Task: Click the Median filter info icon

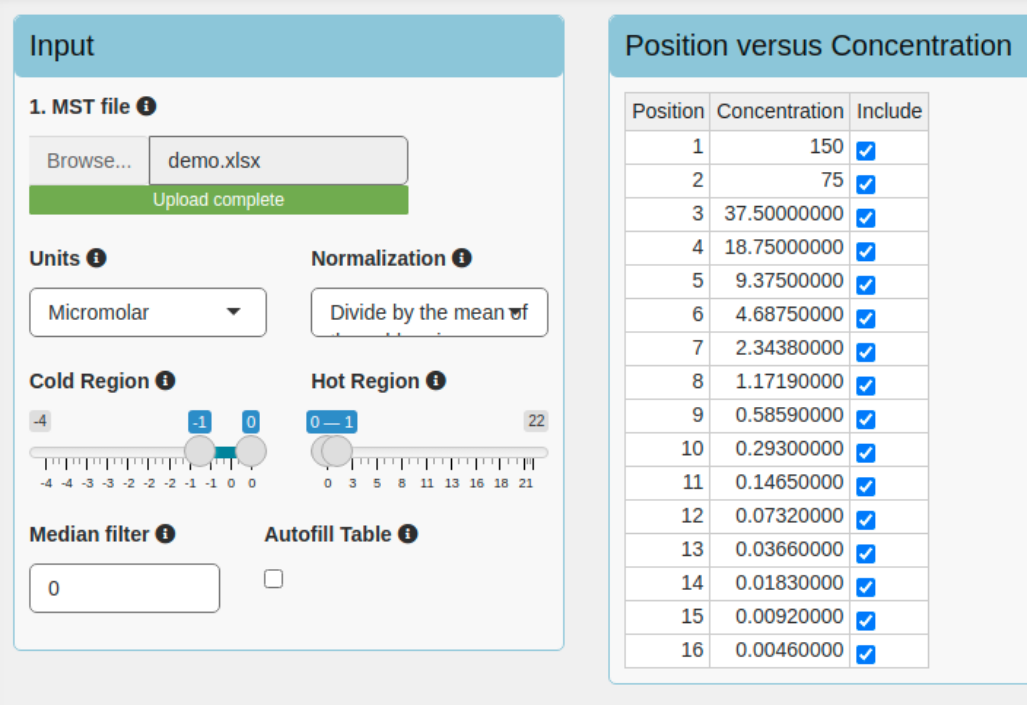Action: click(165, 534)
